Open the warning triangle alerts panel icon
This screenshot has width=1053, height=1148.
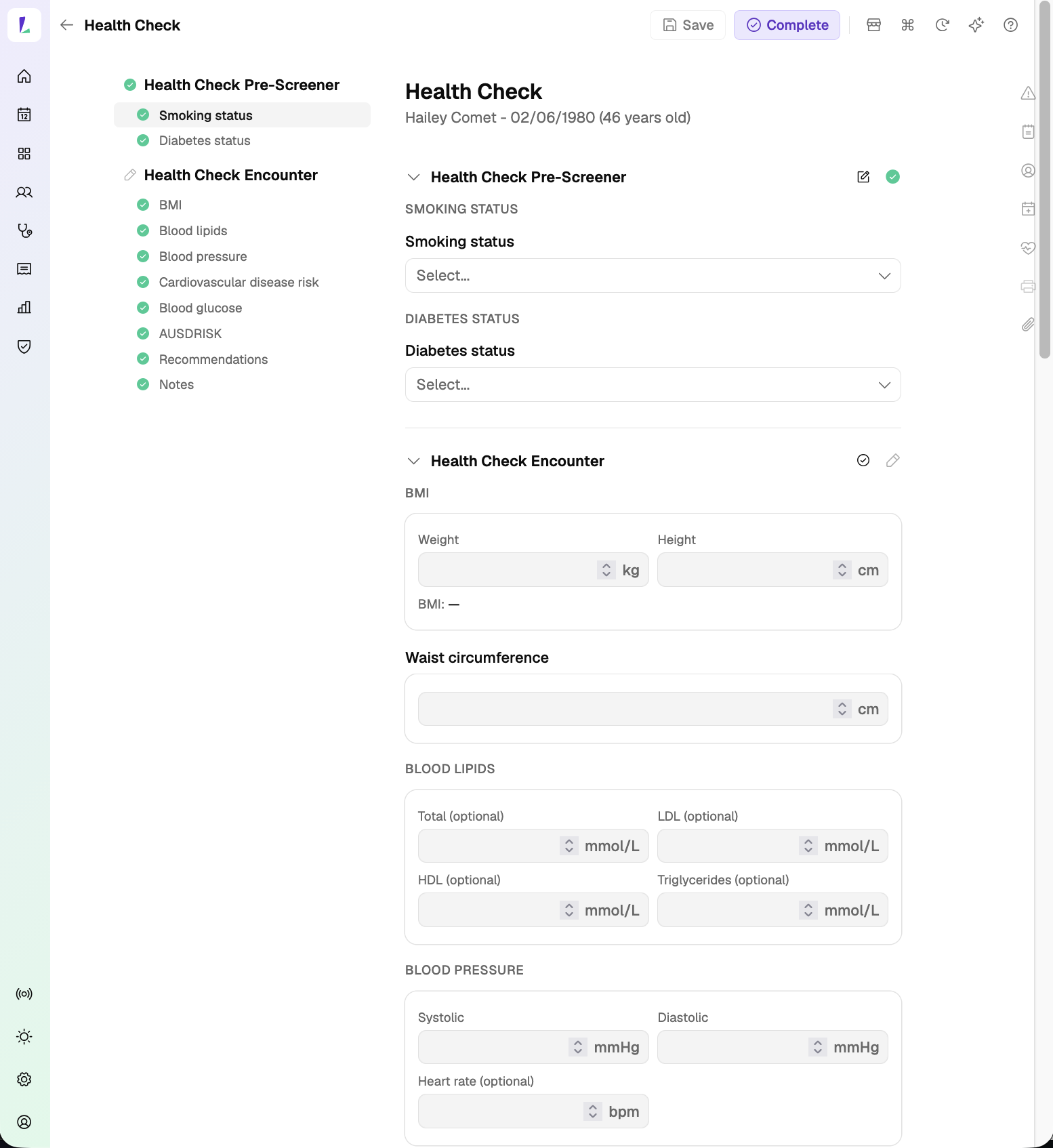coord(1028,93)
